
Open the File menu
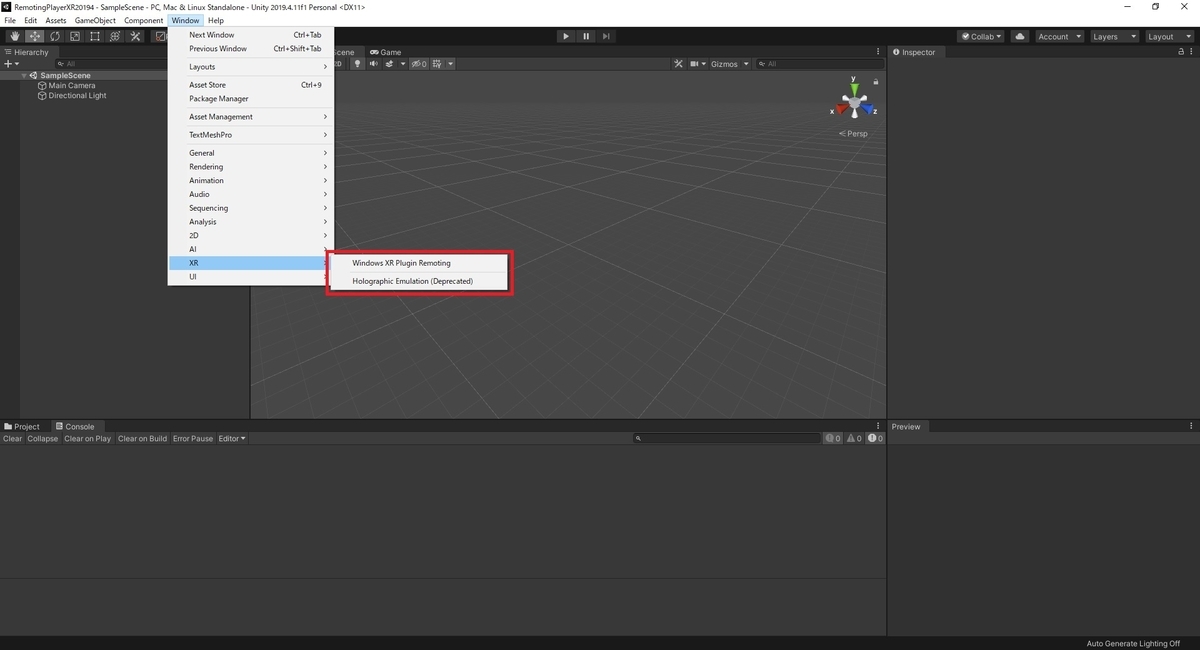pyautogui.click(x=10, y=20)
